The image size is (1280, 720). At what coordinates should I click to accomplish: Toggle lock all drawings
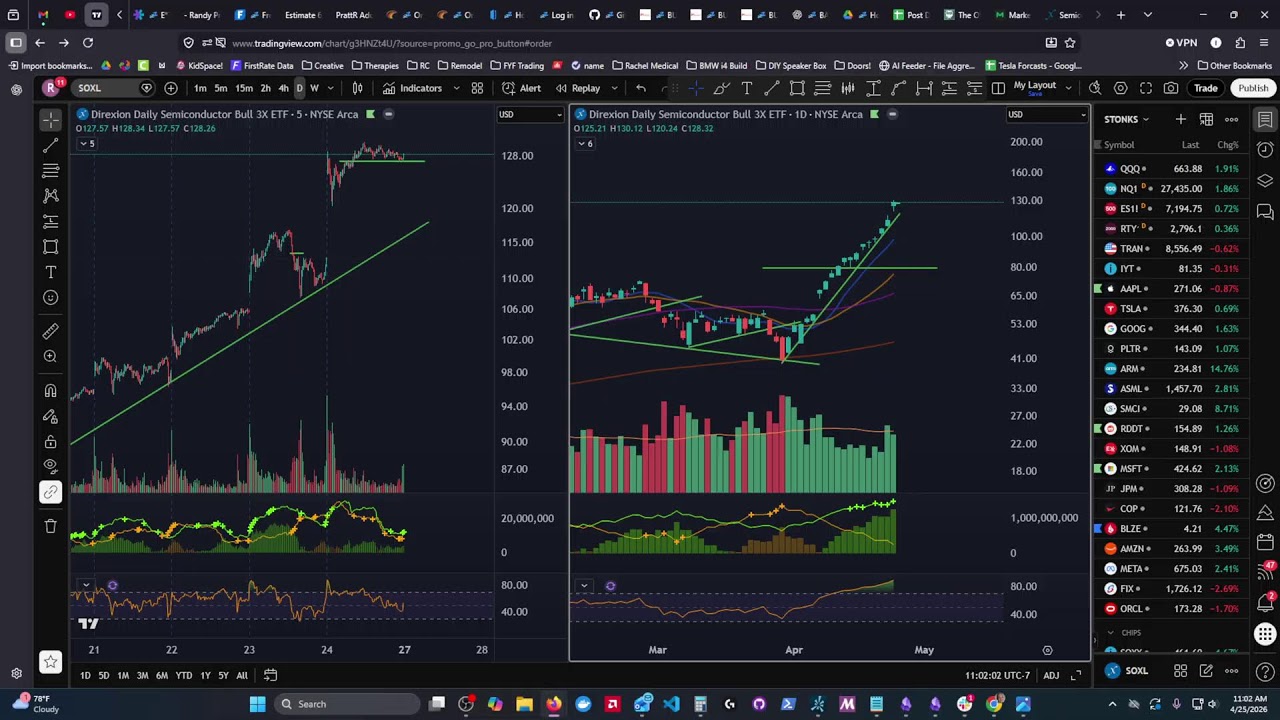(51, 441)
